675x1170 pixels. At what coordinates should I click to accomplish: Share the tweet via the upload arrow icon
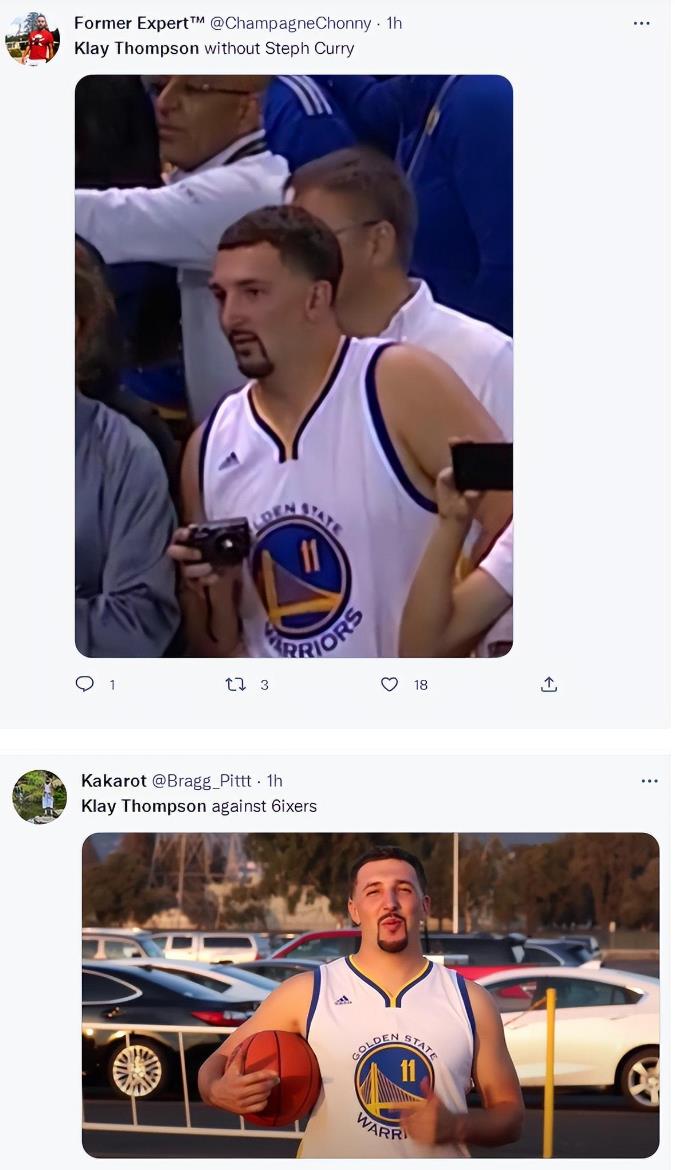tap(548, 684)
